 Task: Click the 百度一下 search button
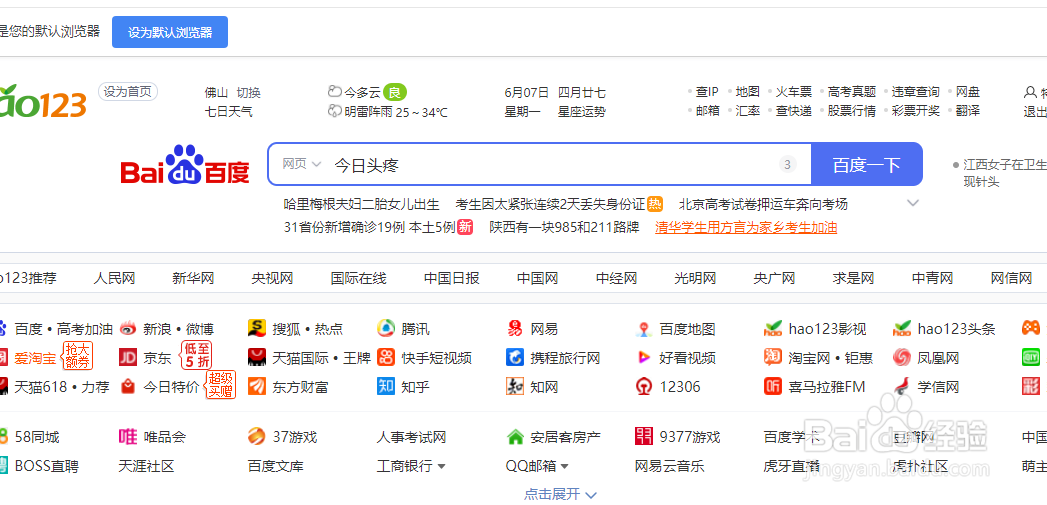tap(867, 164)
